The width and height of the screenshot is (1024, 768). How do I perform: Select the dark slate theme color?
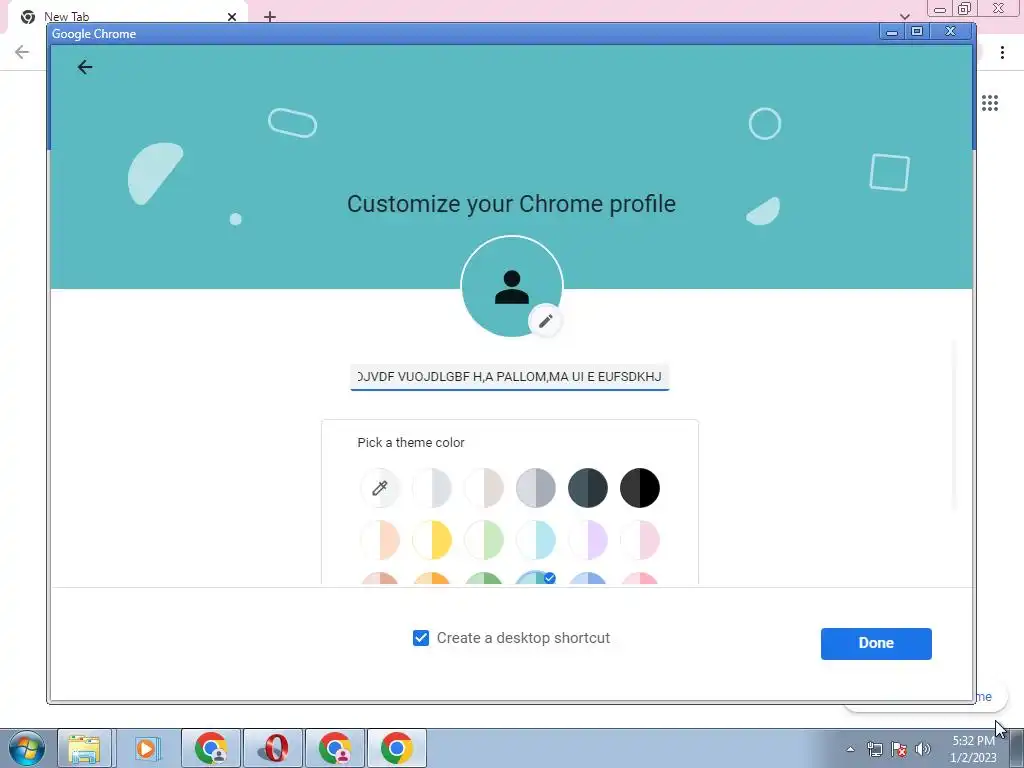588,488
